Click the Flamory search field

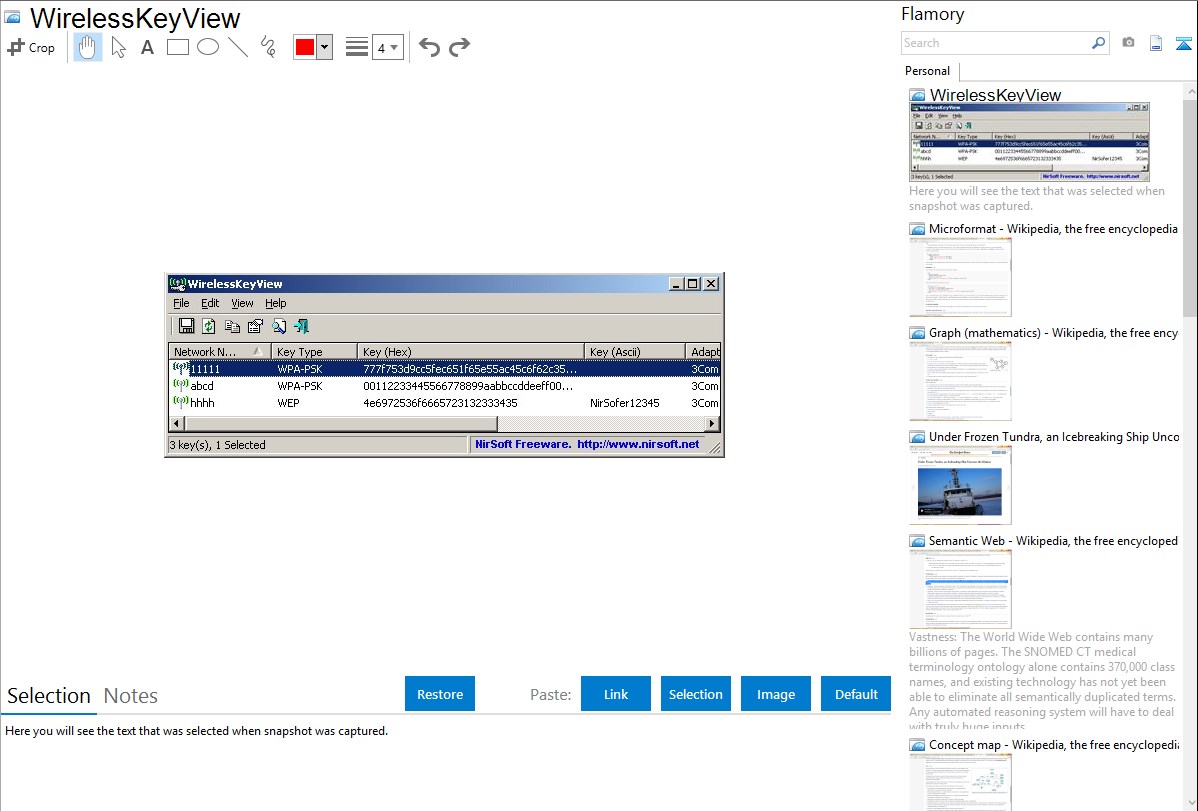pos(996,43)
